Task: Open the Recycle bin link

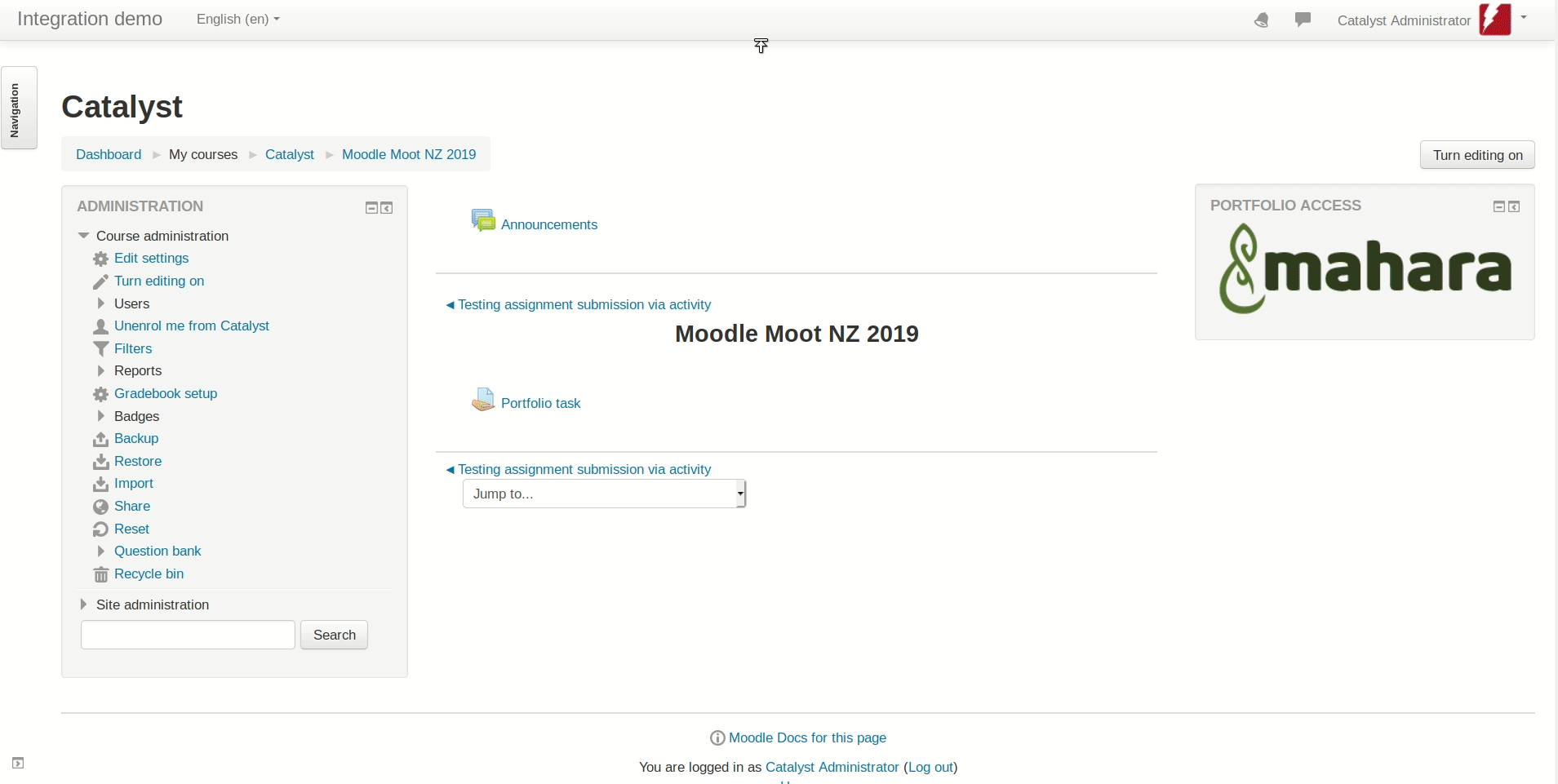Action: coord(149,574)
